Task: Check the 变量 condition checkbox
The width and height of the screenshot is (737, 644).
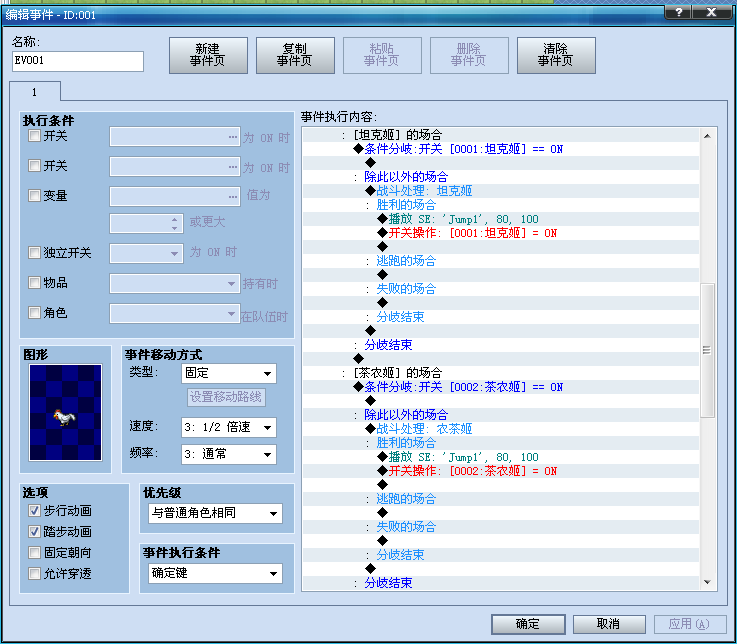Action: coord(34,196)
